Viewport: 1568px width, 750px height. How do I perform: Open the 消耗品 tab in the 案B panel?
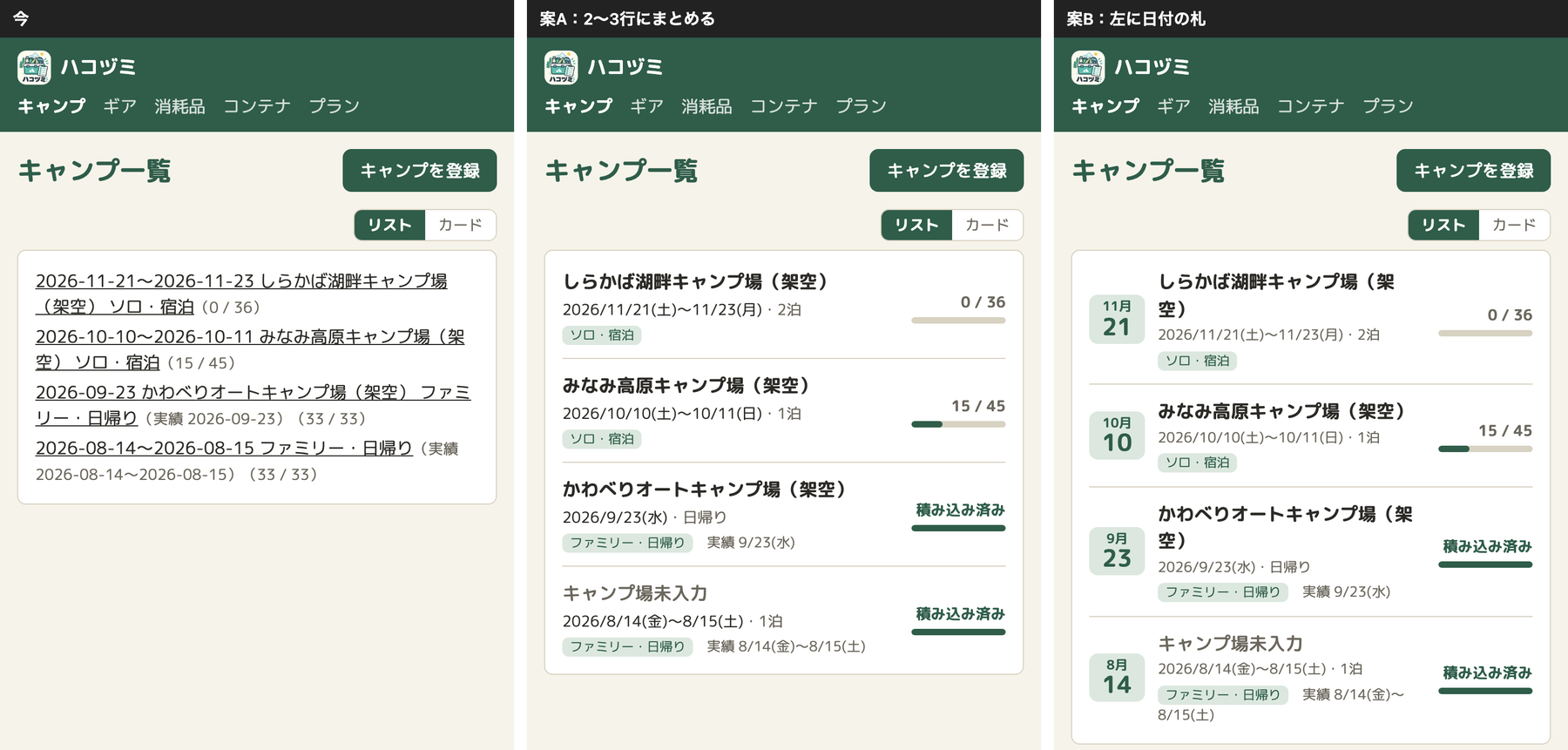(1233, 106)
